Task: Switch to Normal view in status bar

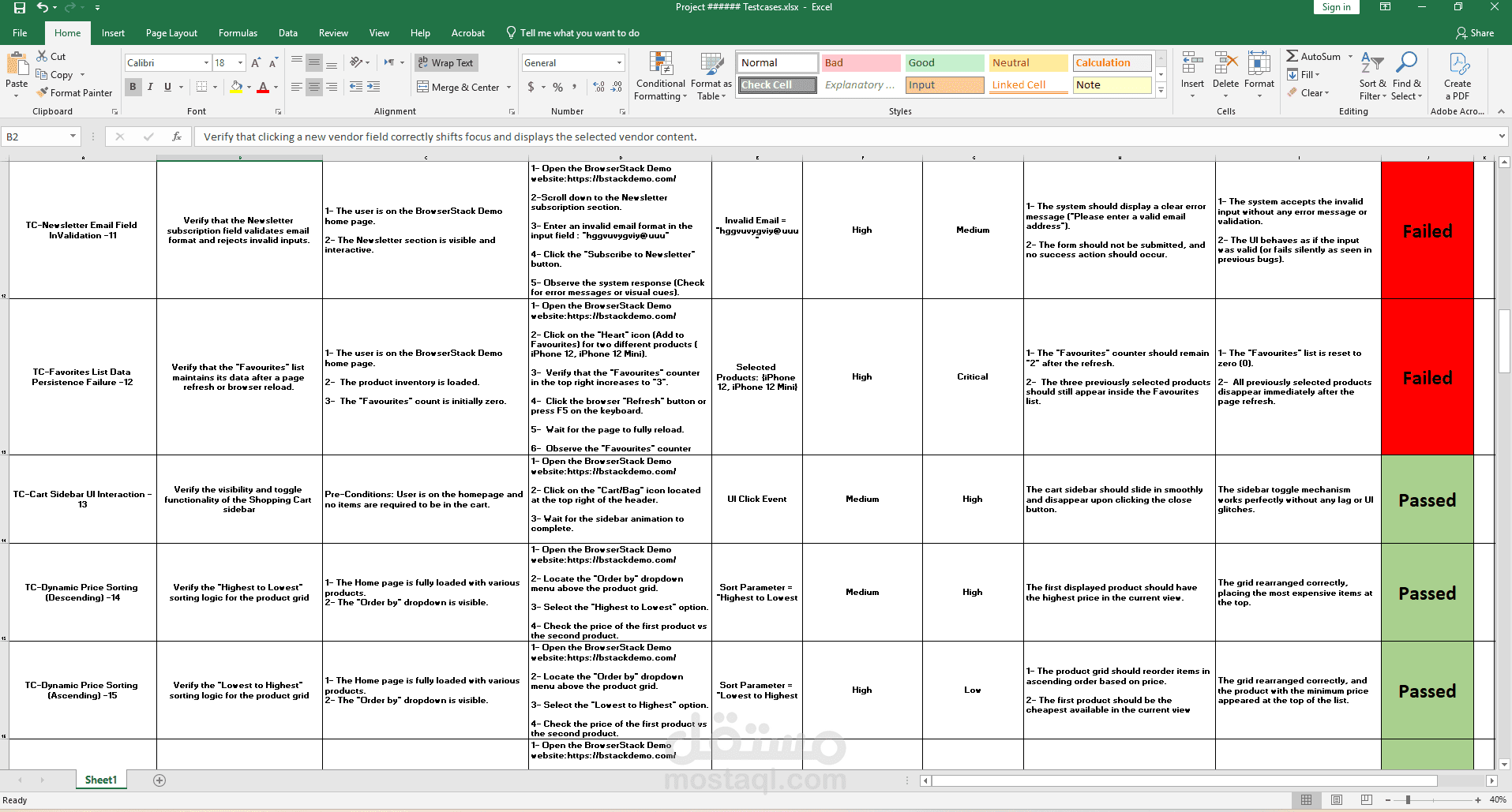Action: click(1306, 799)
